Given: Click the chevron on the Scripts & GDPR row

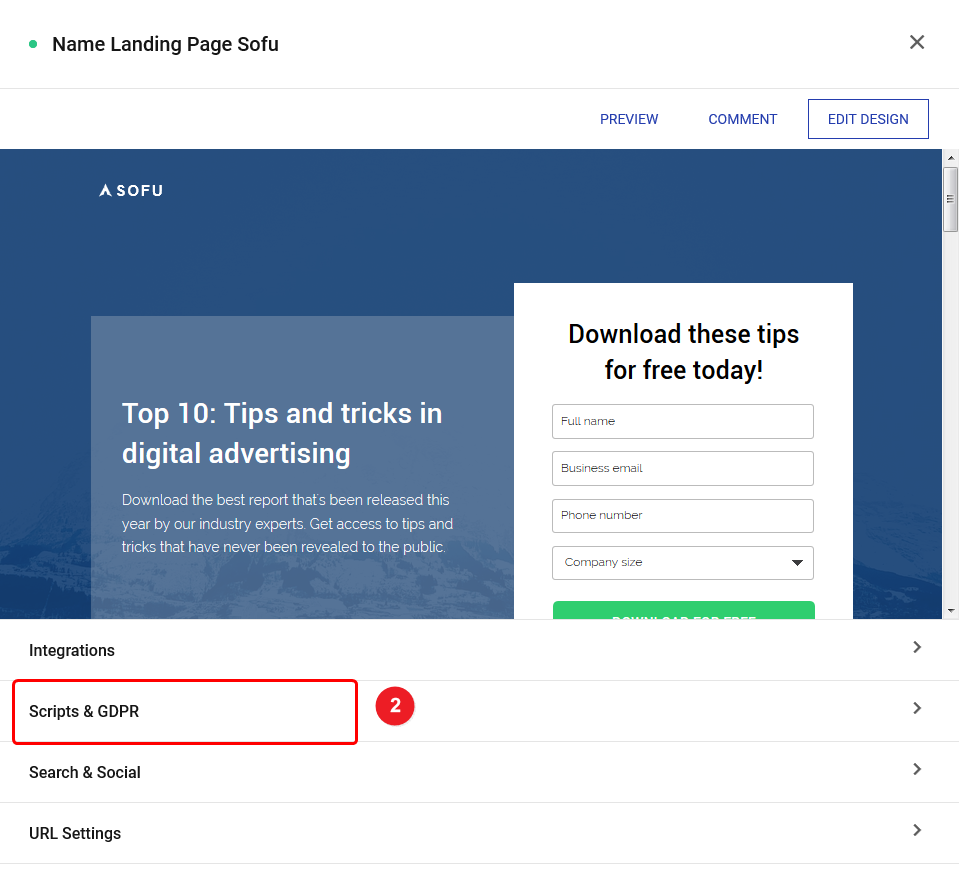Looking at the screenshot, I should tap(917, 709).
